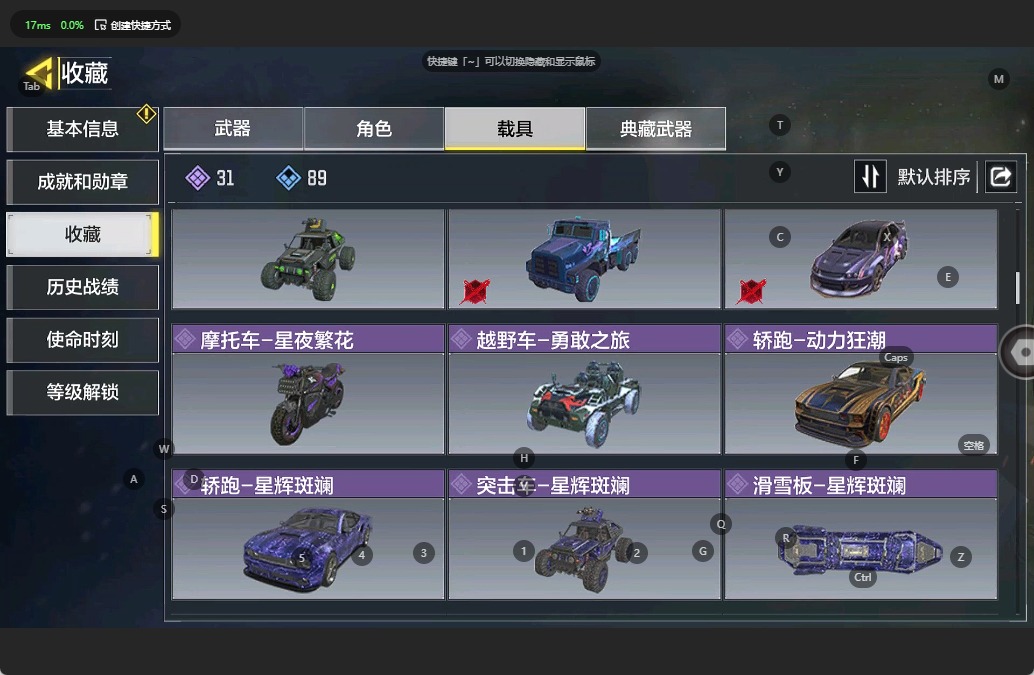Select the 摩托车-星夜繁花 vehicle card
Screen dimensions: 1034x675
click(x=308, y=389)
